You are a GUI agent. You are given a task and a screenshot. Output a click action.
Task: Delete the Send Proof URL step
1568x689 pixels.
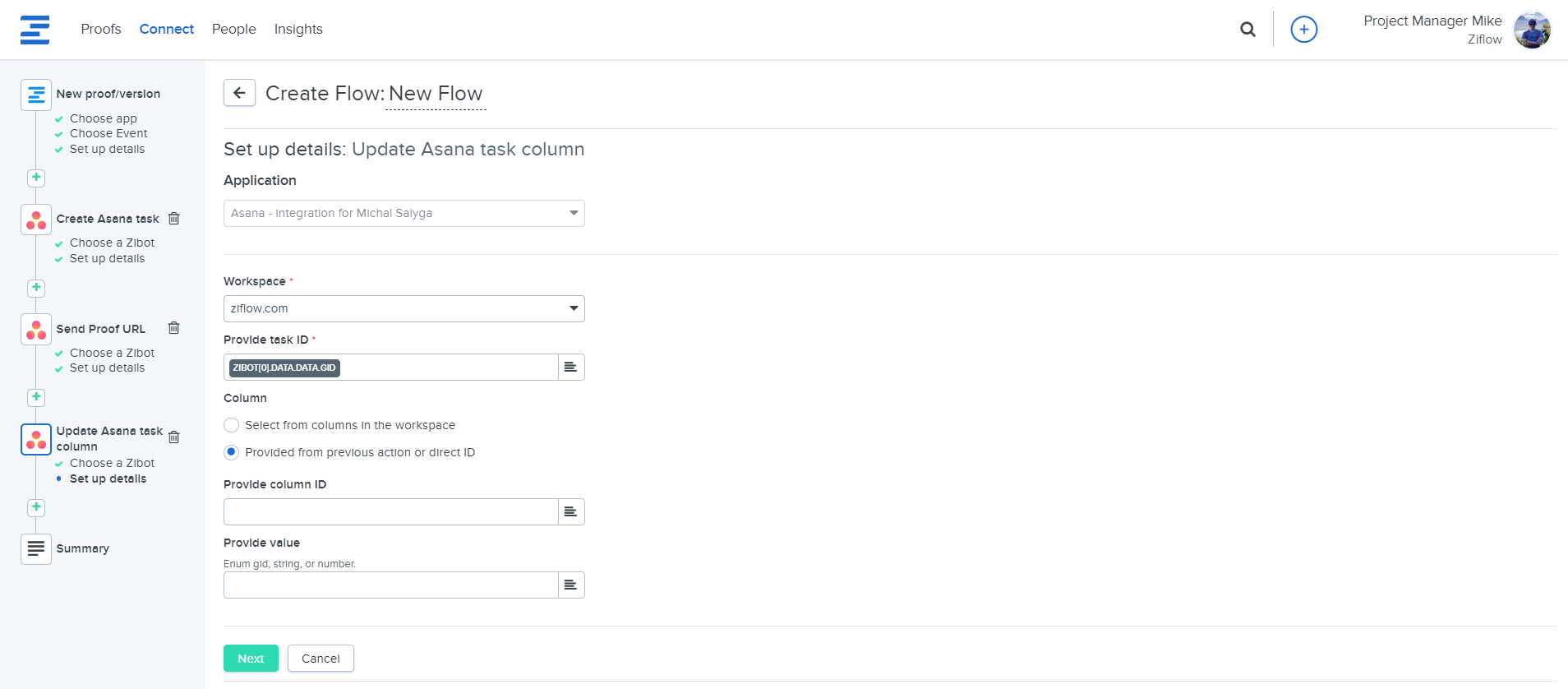[174, 328]
